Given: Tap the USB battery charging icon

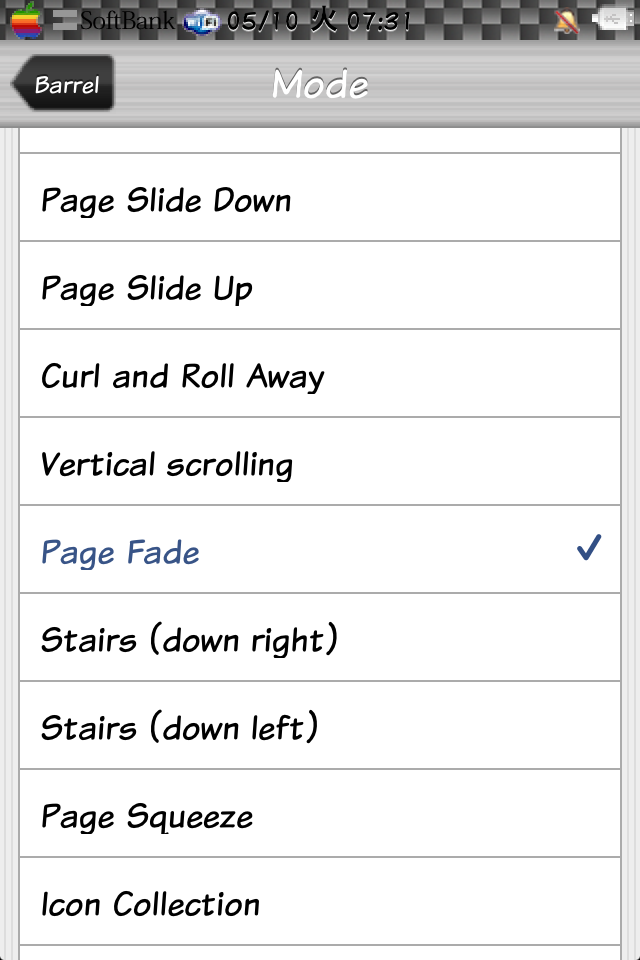Looking at the screenshot, I should pos(609,20).
